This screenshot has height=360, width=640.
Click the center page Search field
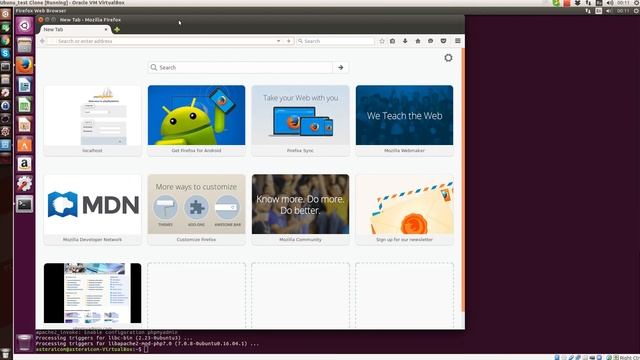tap(240, 67)
